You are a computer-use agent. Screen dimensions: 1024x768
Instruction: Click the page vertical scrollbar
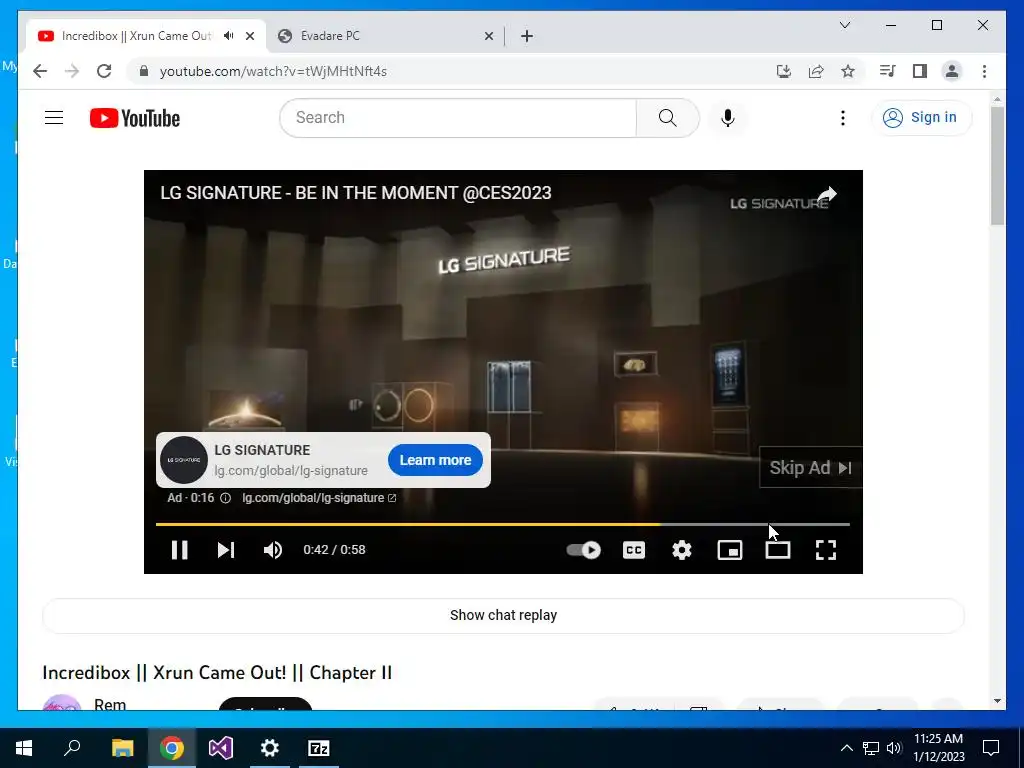click(x=997, y=165)
